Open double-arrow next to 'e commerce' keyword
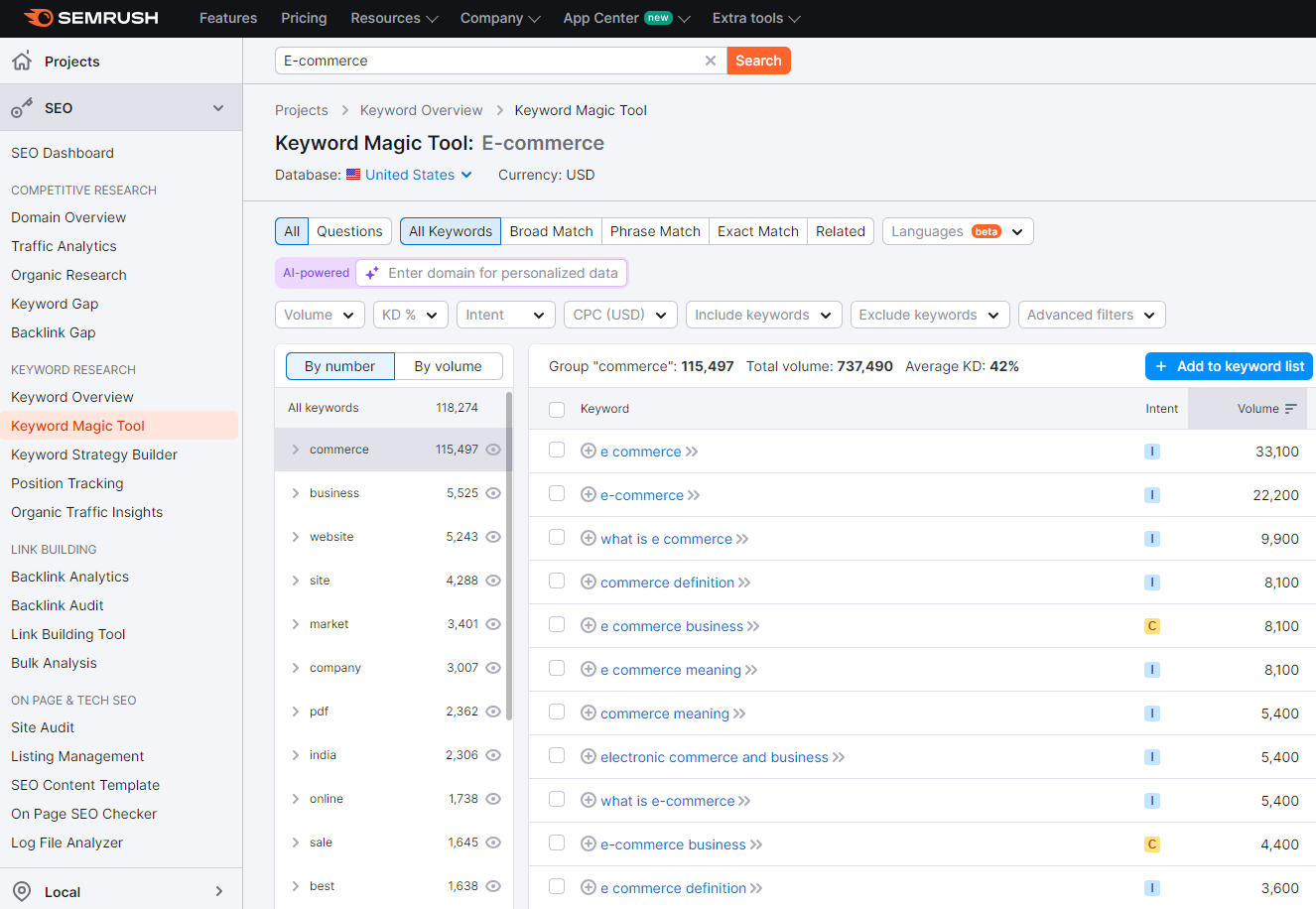The image size is (1316, 909). pyautogui.click(x=692, y=452)
